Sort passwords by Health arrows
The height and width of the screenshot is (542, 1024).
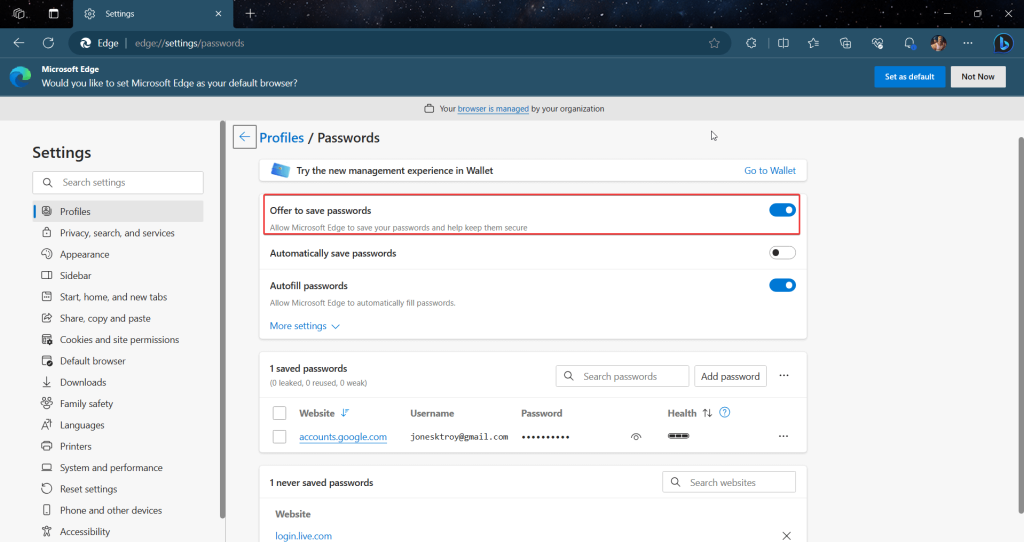pyautogui.click(x=707, y=413)
